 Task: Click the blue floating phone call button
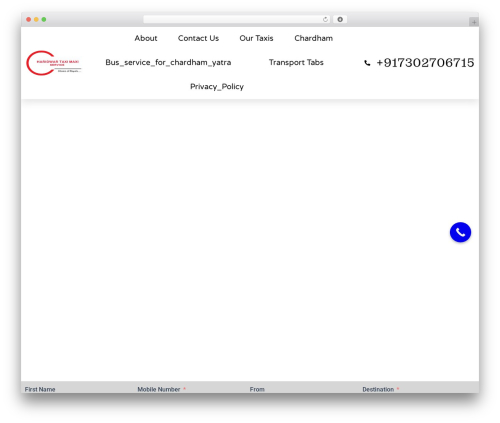coord(460,232)
